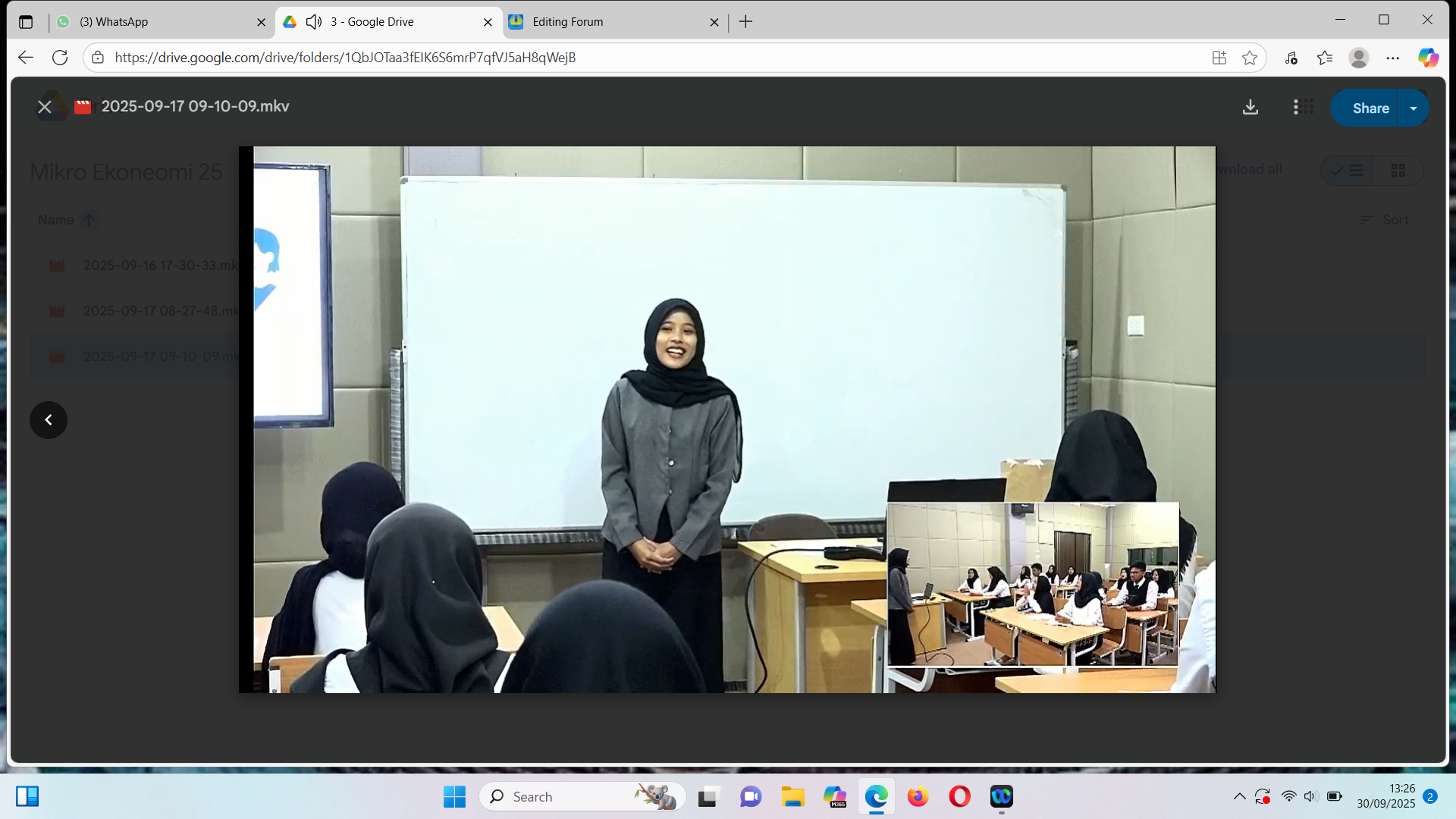The width and height of the screenshot is (1456, 819).
Task: Mute the Google Drive tab audio icon
Action: pos(314,22)
